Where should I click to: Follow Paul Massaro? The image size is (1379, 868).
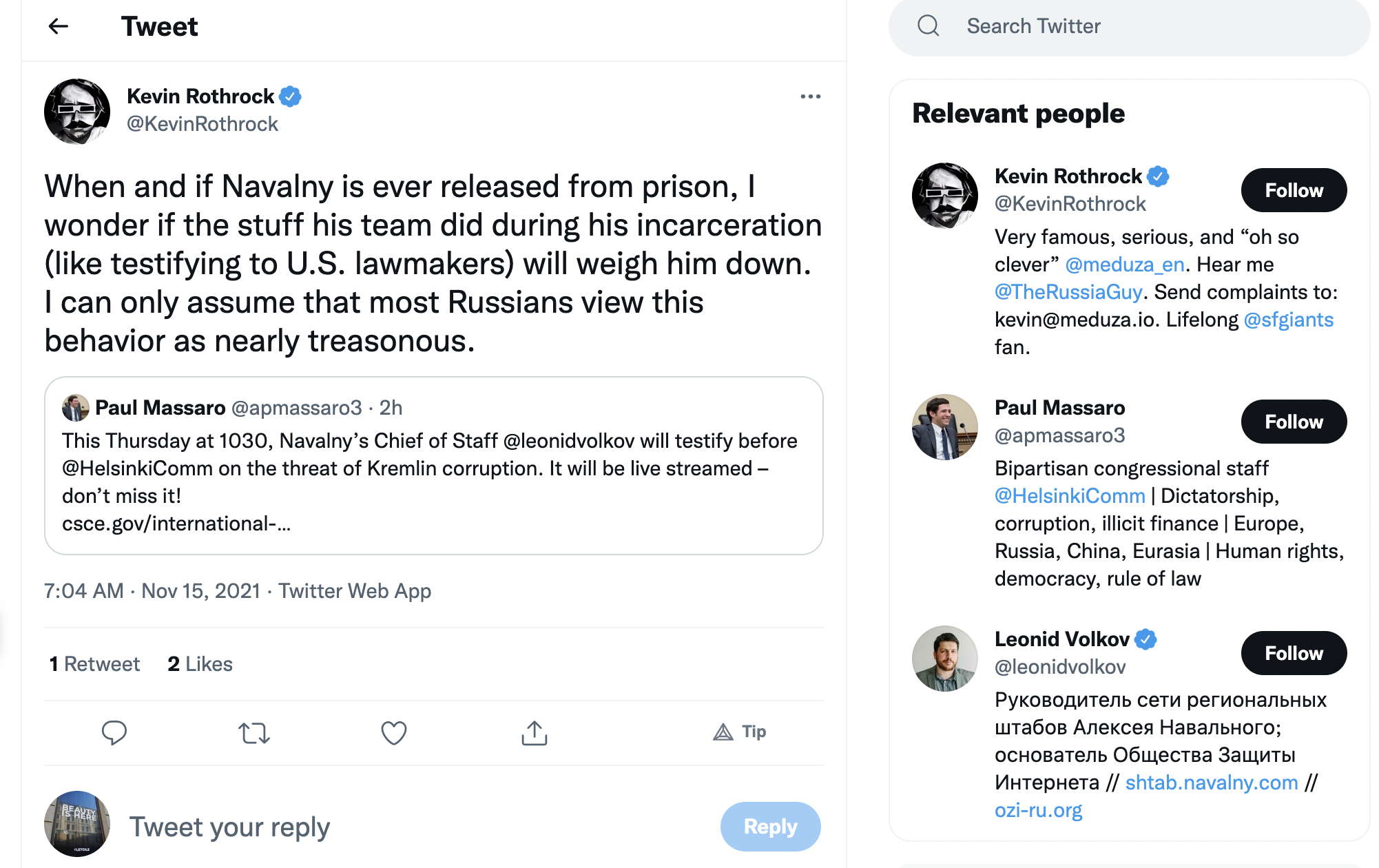1293,422
